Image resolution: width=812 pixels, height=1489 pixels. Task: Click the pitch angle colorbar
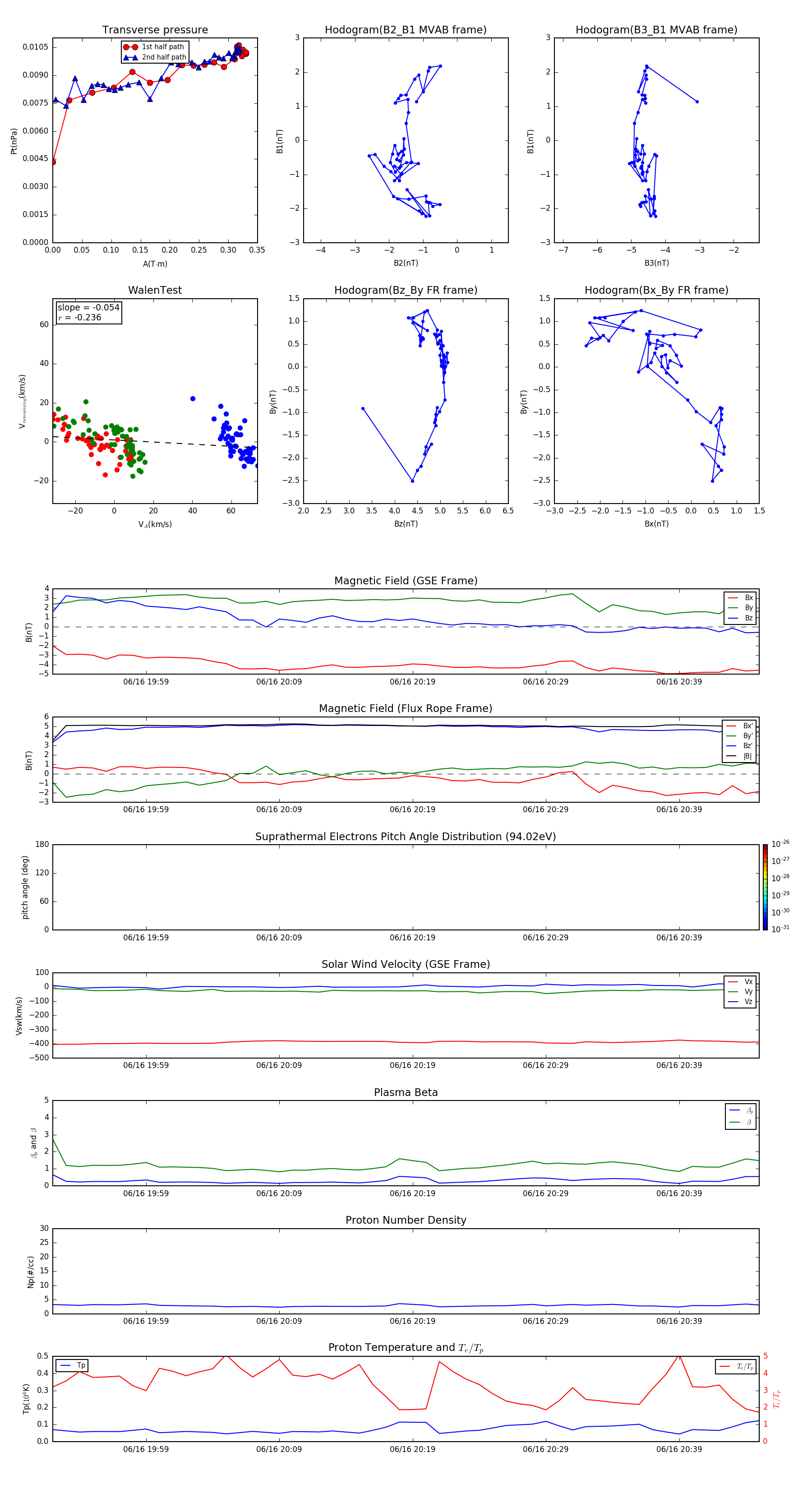click(x=765, y=887)
